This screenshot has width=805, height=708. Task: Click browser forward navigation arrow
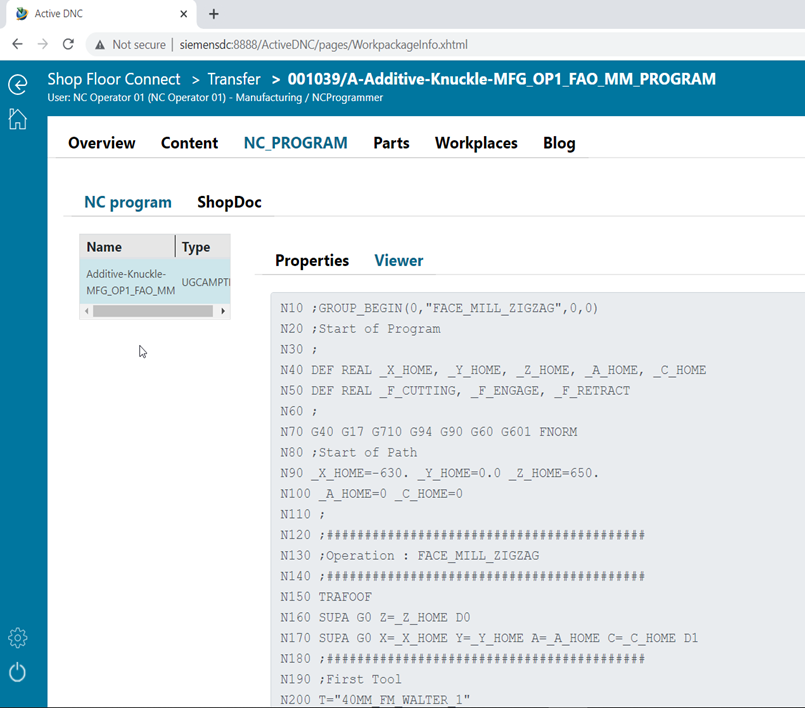point(43,44)
